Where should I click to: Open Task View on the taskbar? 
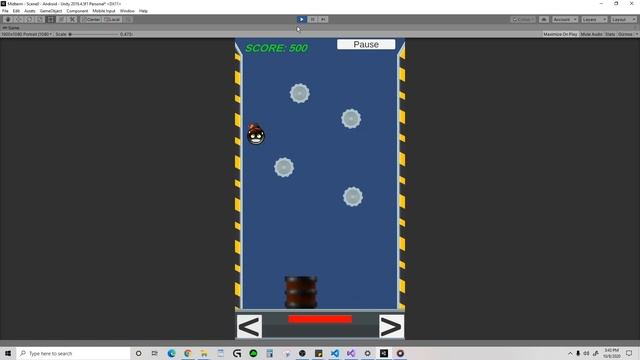pos(155,353)
